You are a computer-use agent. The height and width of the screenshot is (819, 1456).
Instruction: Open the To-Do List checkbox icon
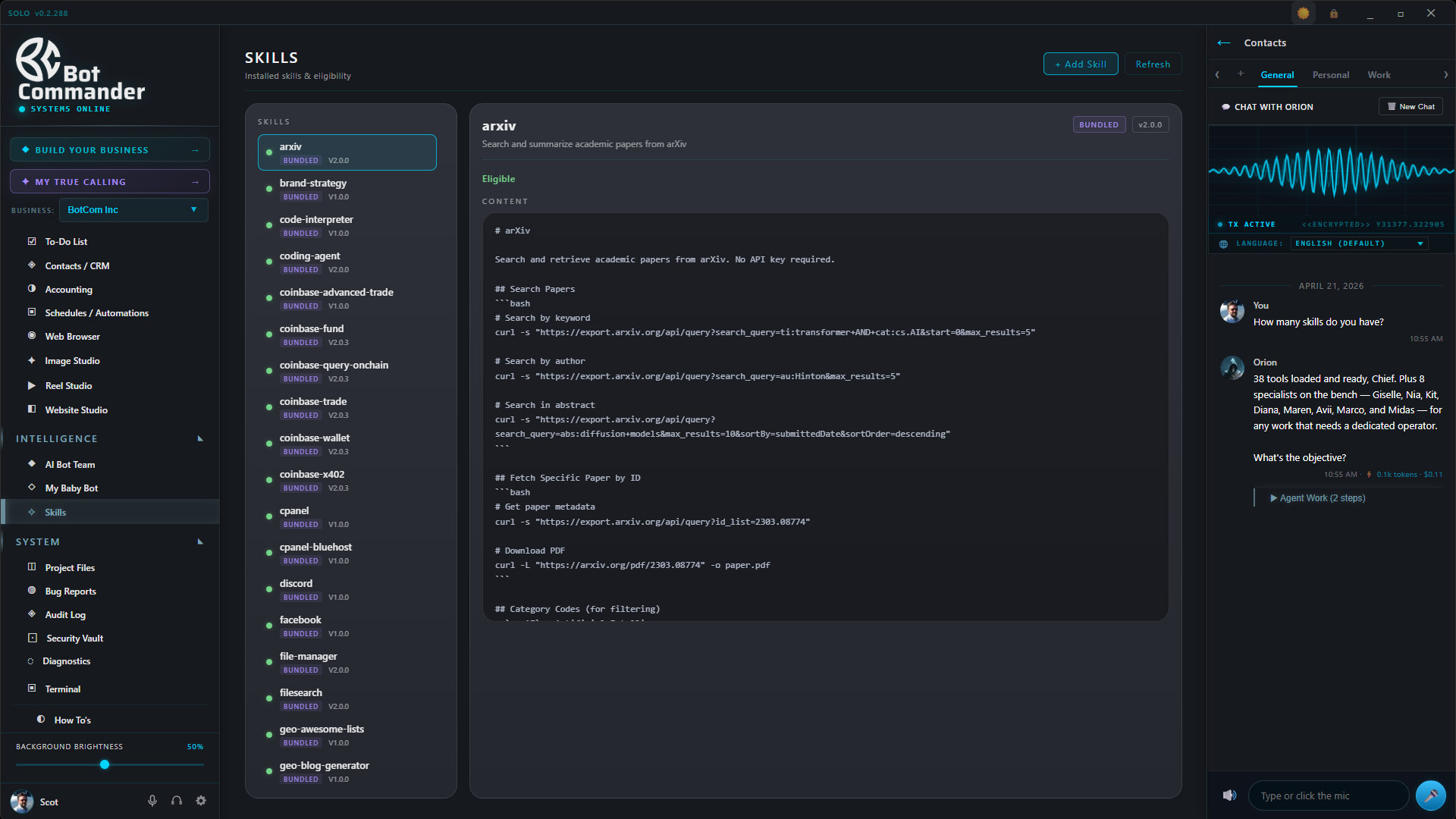tap(32, 241)
